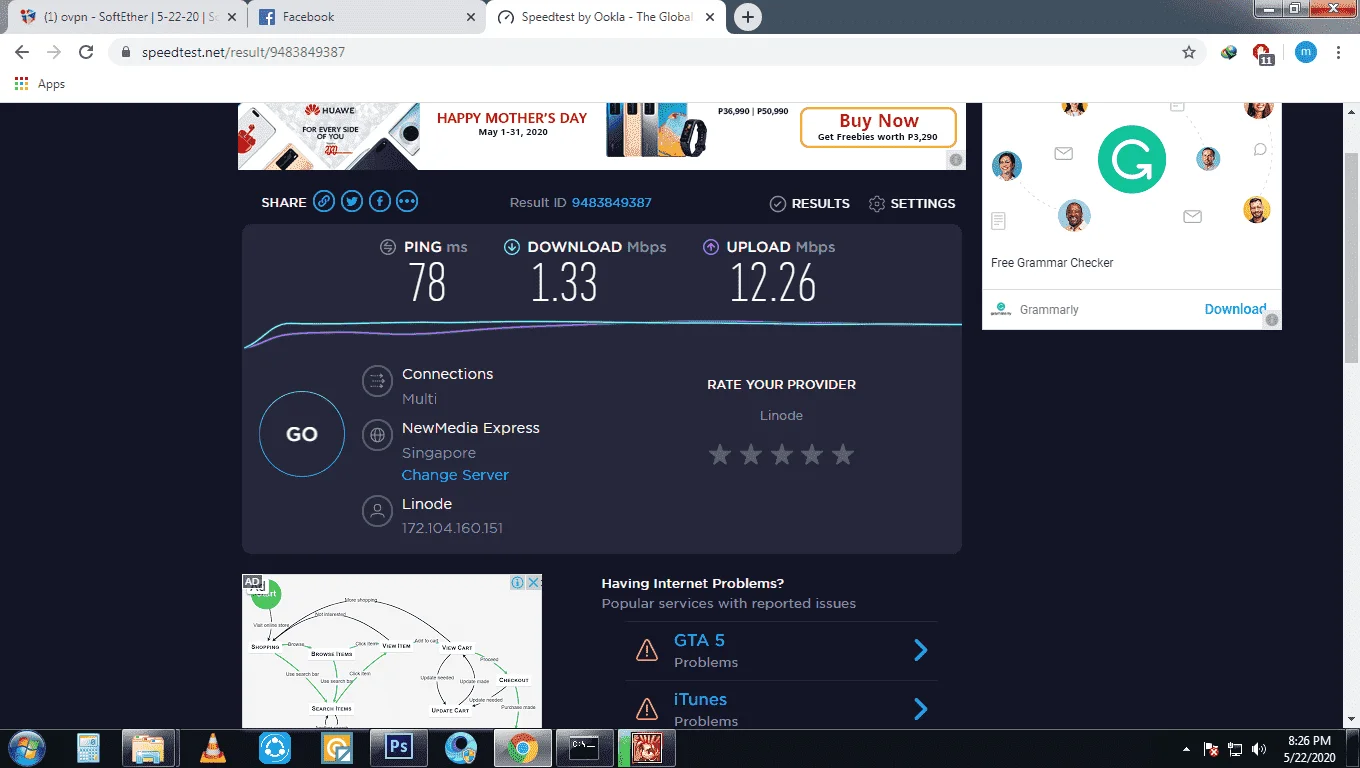This screenshot has height=768, width=1360.
Task: Open more sharing options ellipsis icon
Action: (407, 202)
